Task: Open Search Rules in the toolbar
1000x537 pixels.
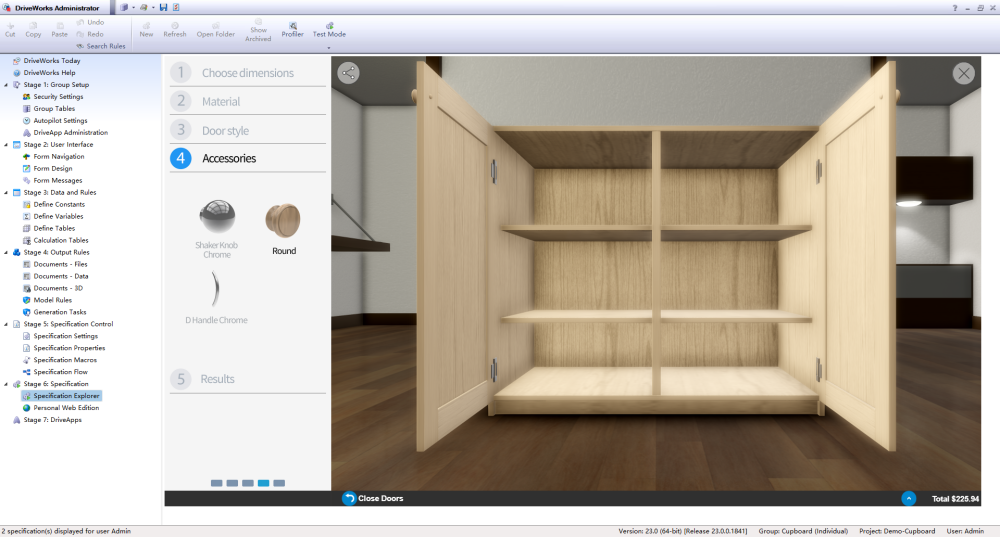Action: (x=99, y=46)
